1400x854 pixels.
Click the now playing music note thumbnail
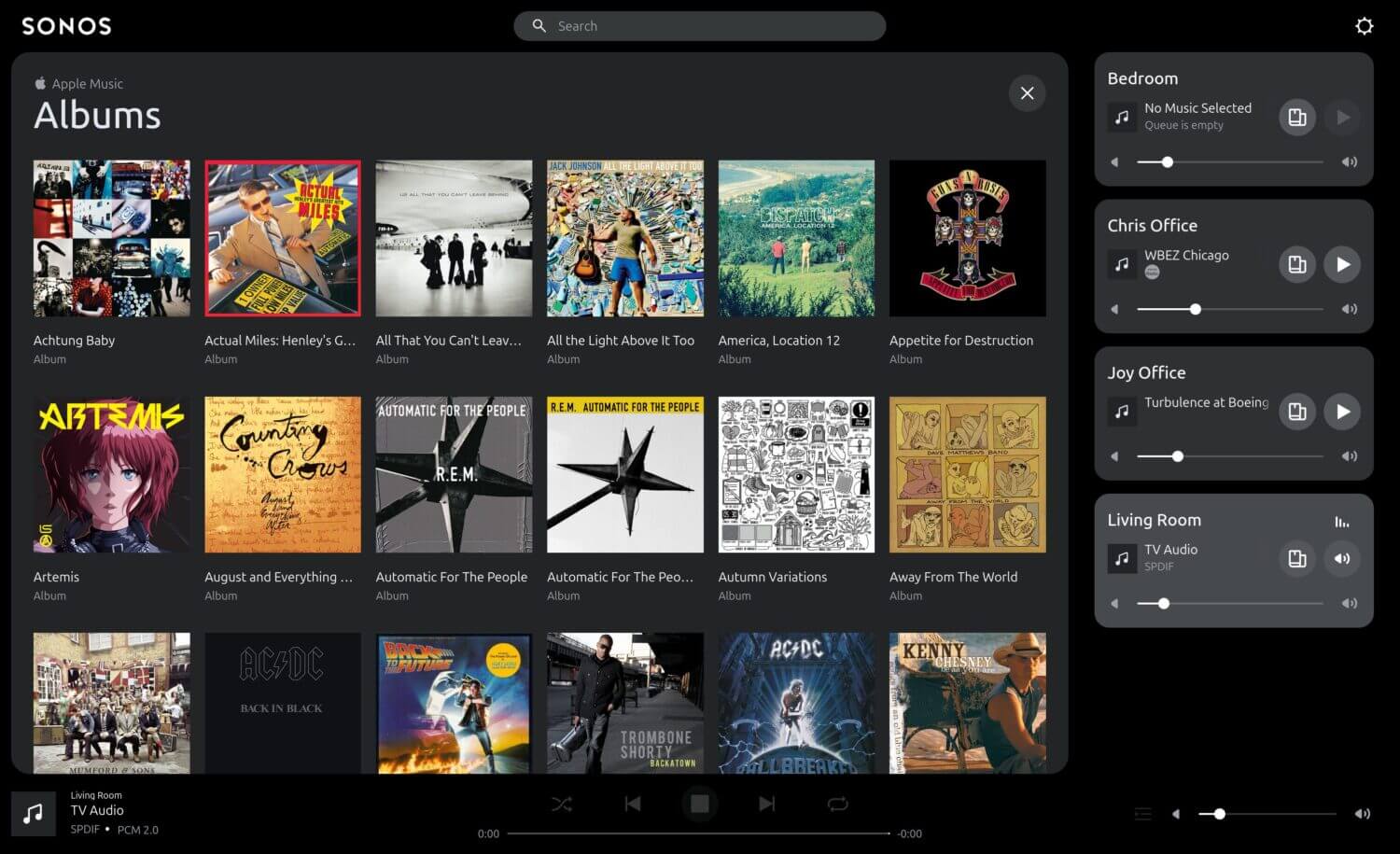pos(34,814)
